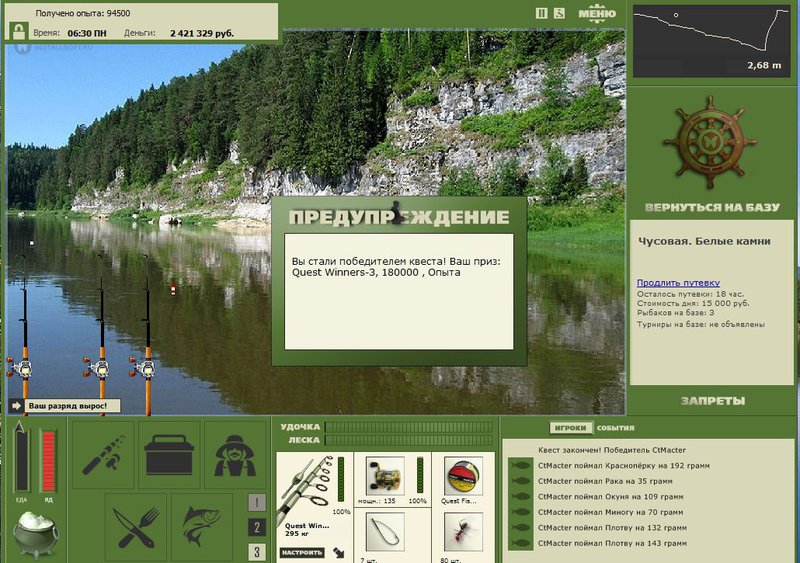Open the ЗАПРЕТЫ section
This screenshot has height=563, width=800.
713,401
